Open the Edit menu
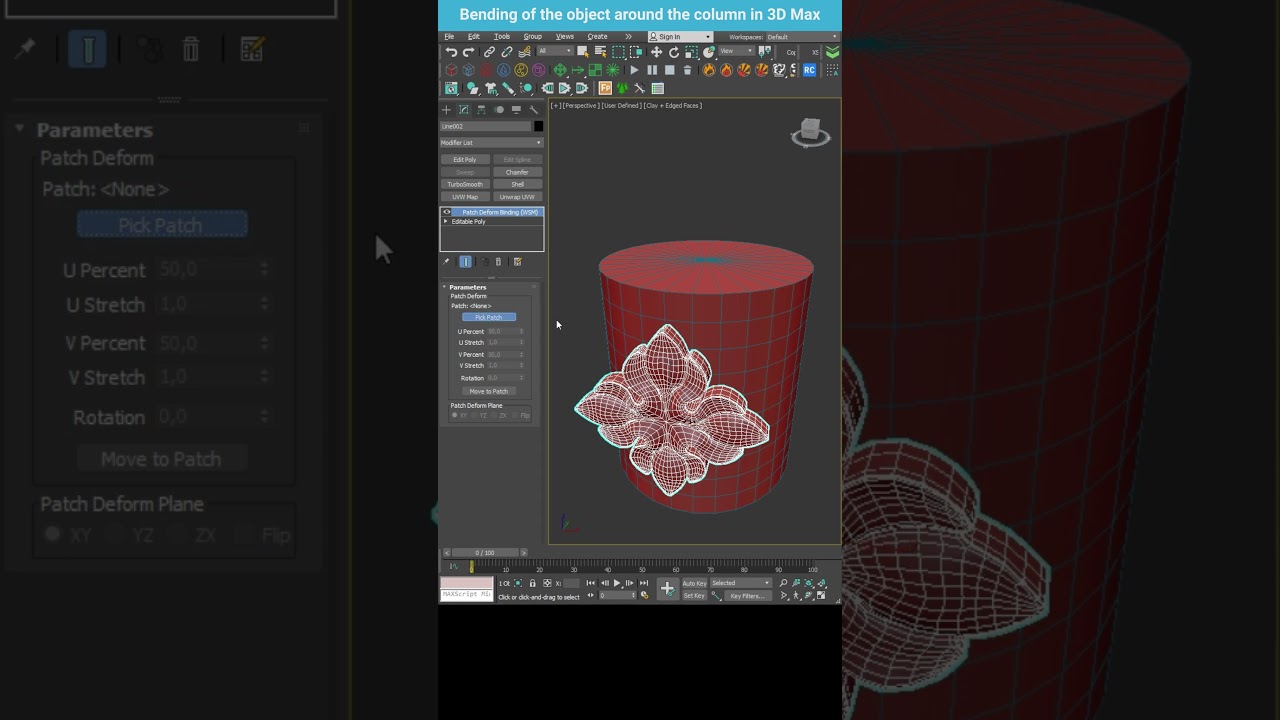This screenshot has height=720, width=1280. 474,37
